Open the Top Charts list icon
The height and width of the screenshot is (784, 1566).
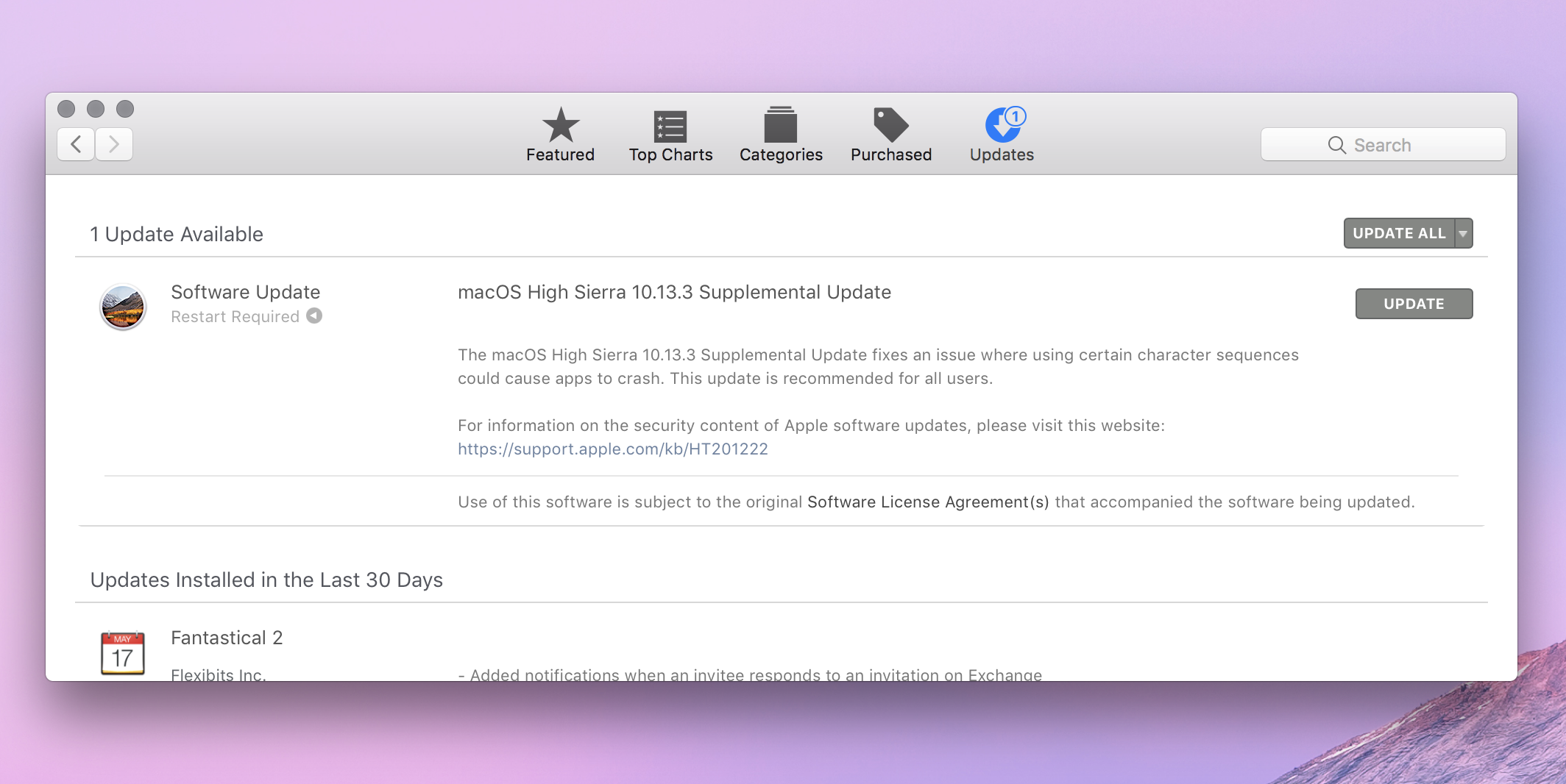coord(670,126)
